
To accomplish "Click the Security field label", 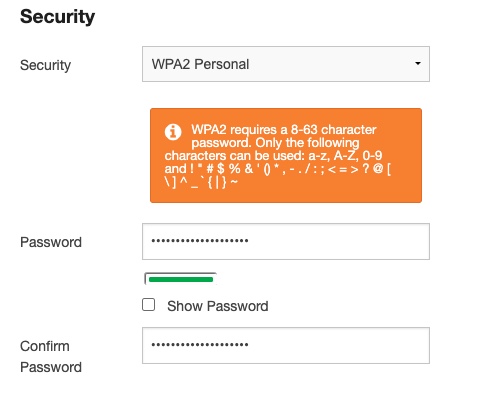I will coord(45,65).
